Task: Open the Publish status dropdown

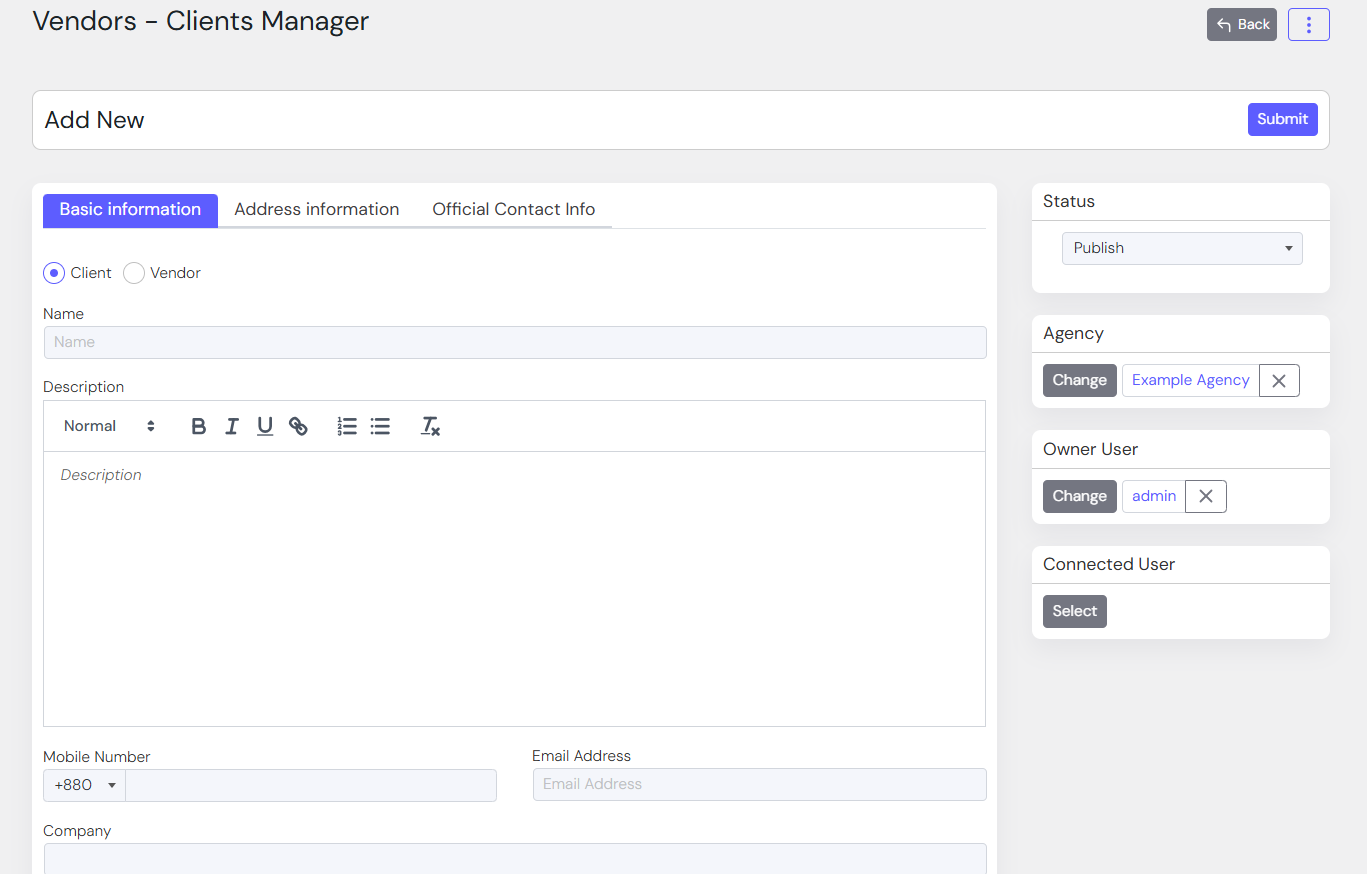Action: (1181, 248)
